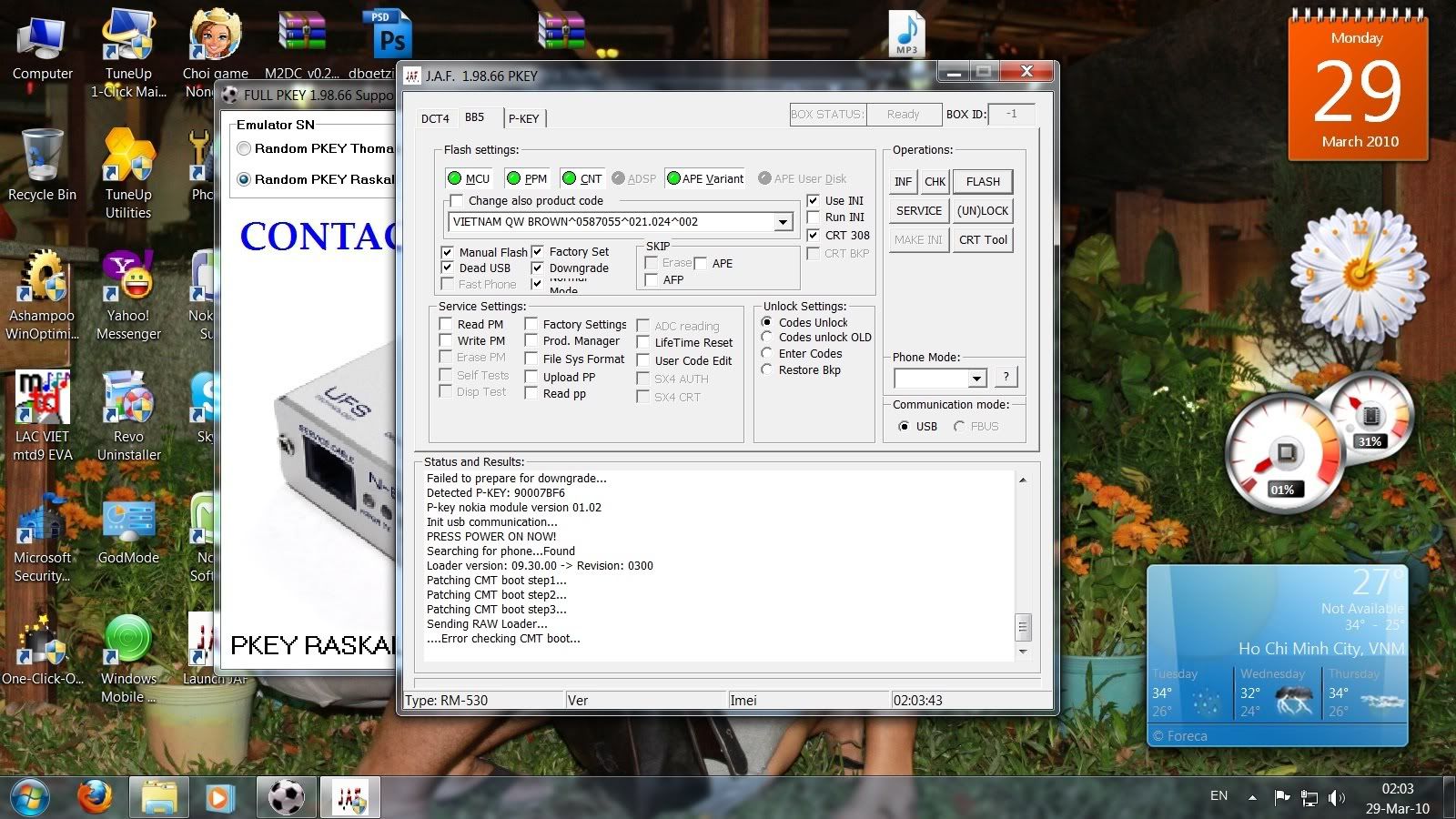Toggle the MCU flash file button
1456x819 pixels.
[x=470, y=178]
